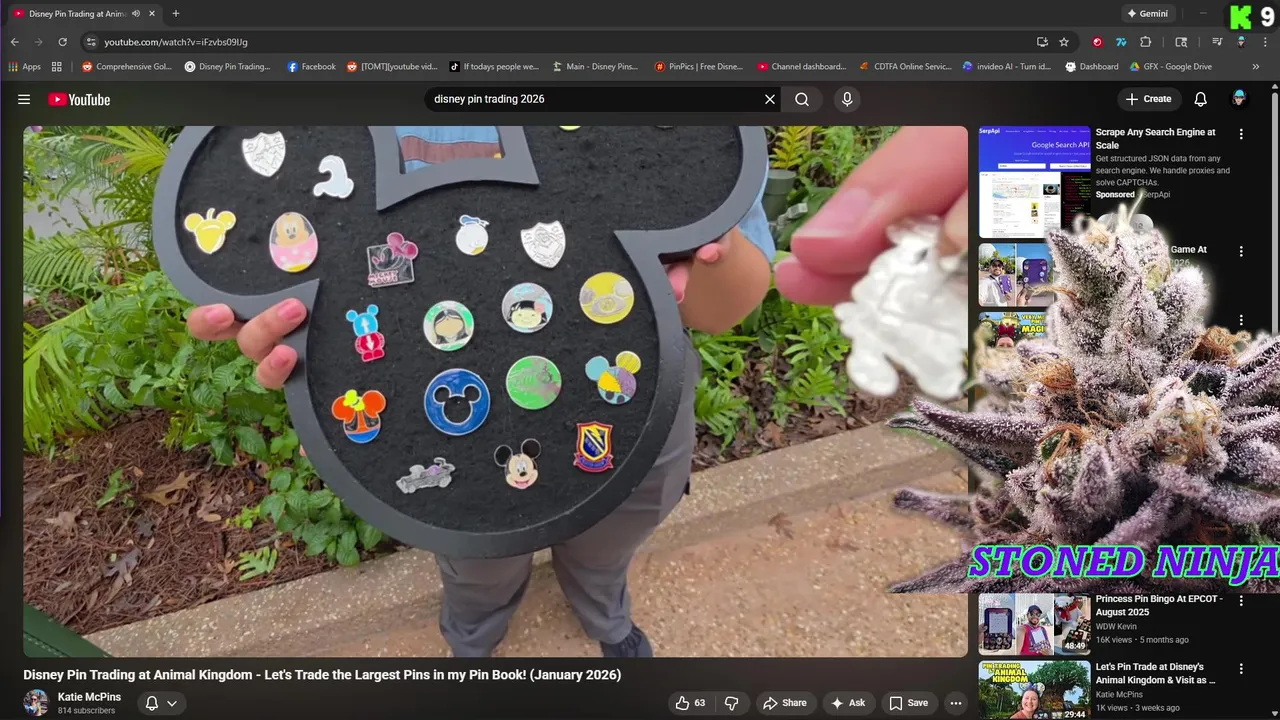Open the Disney Pin Trading... bookmark
The image size is (1280, 720).
point(227,67)
